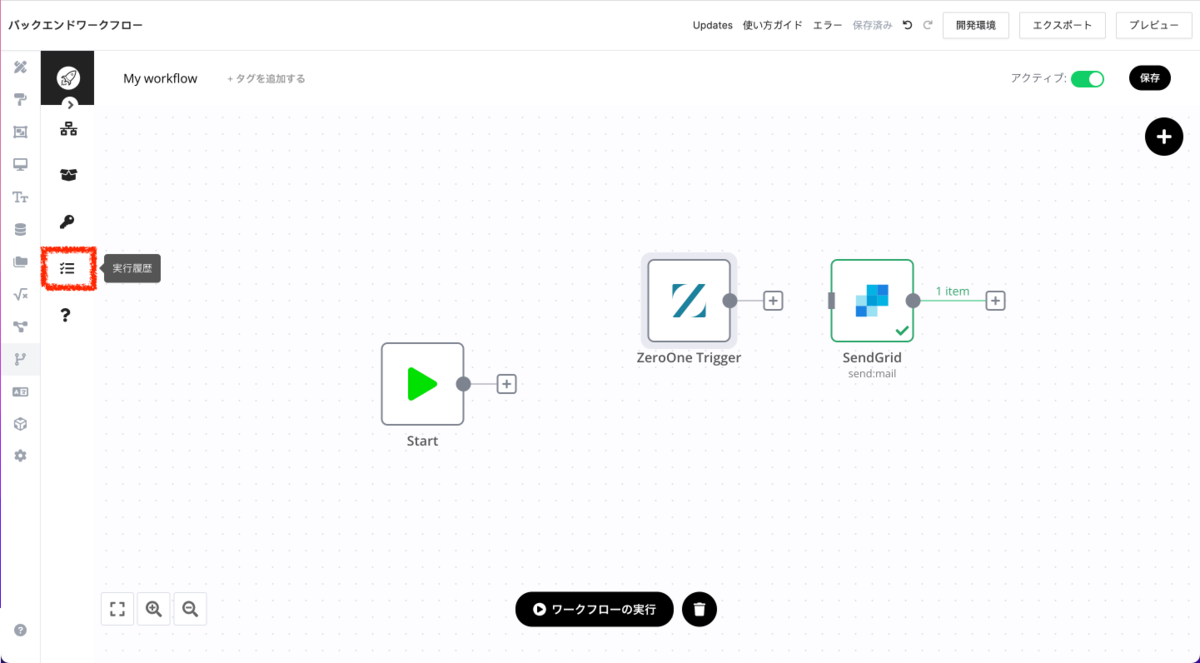The height and width of the screenshot is (663, 1200).
Task: Click the plus connector after ZeroOne Trigger
Action: (x=773, y=300)
